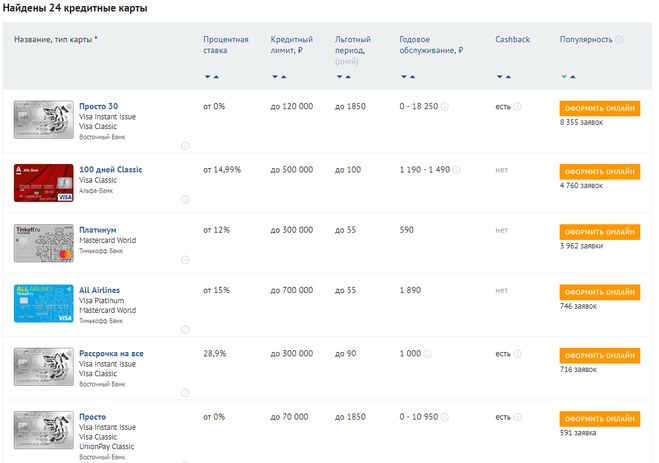Open info icon beside 1 000 fee
Viewport: 659px width, 463px height.
tap(427, 354)
